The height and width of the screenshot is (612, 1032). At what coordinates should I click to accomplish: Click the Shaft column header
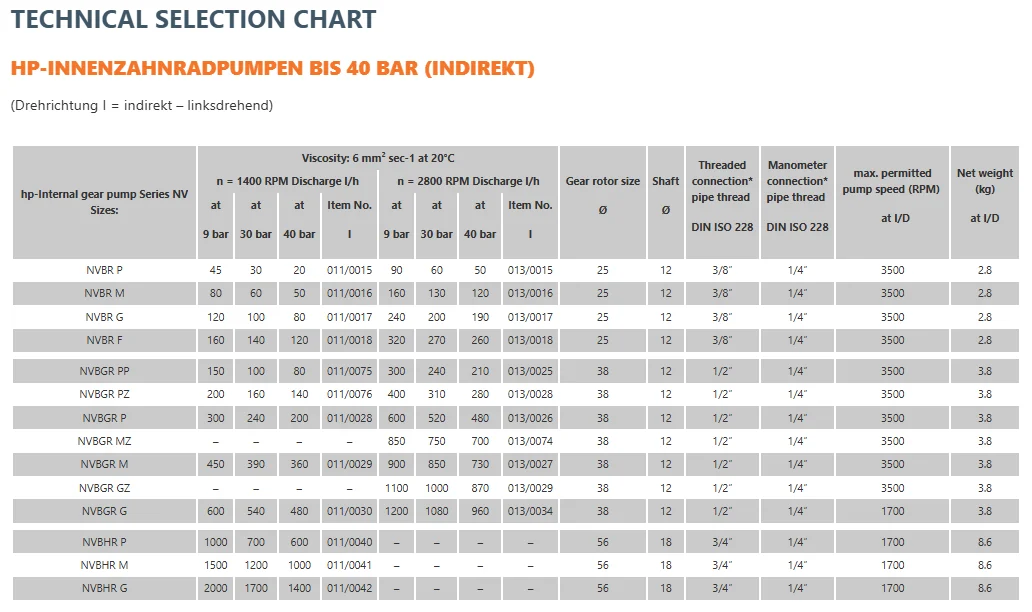coord(666,182)
